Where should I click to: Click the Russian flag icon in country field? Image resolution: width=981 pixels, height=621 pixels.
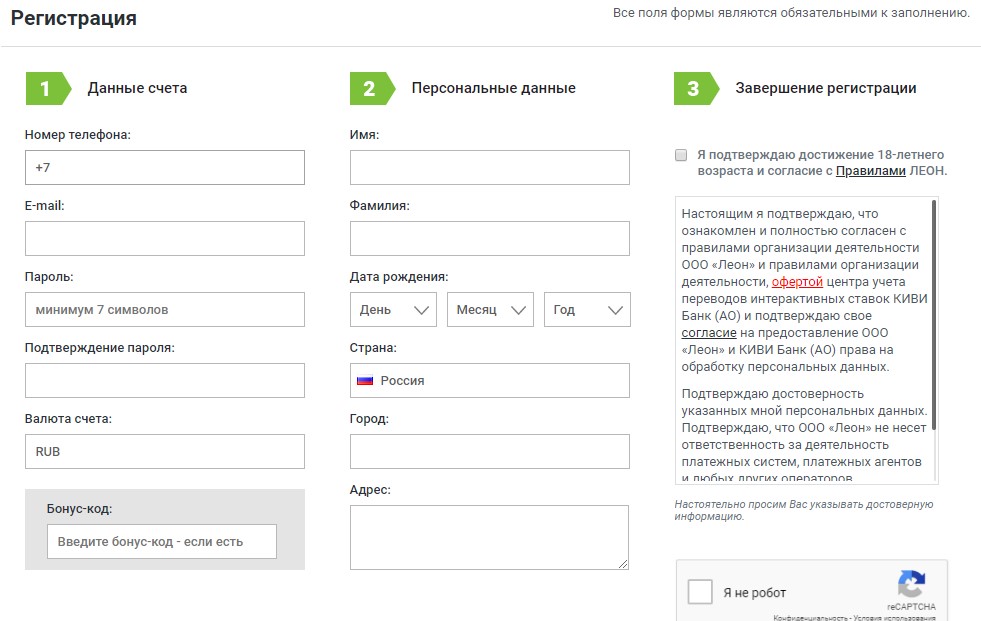pos(365,380)
